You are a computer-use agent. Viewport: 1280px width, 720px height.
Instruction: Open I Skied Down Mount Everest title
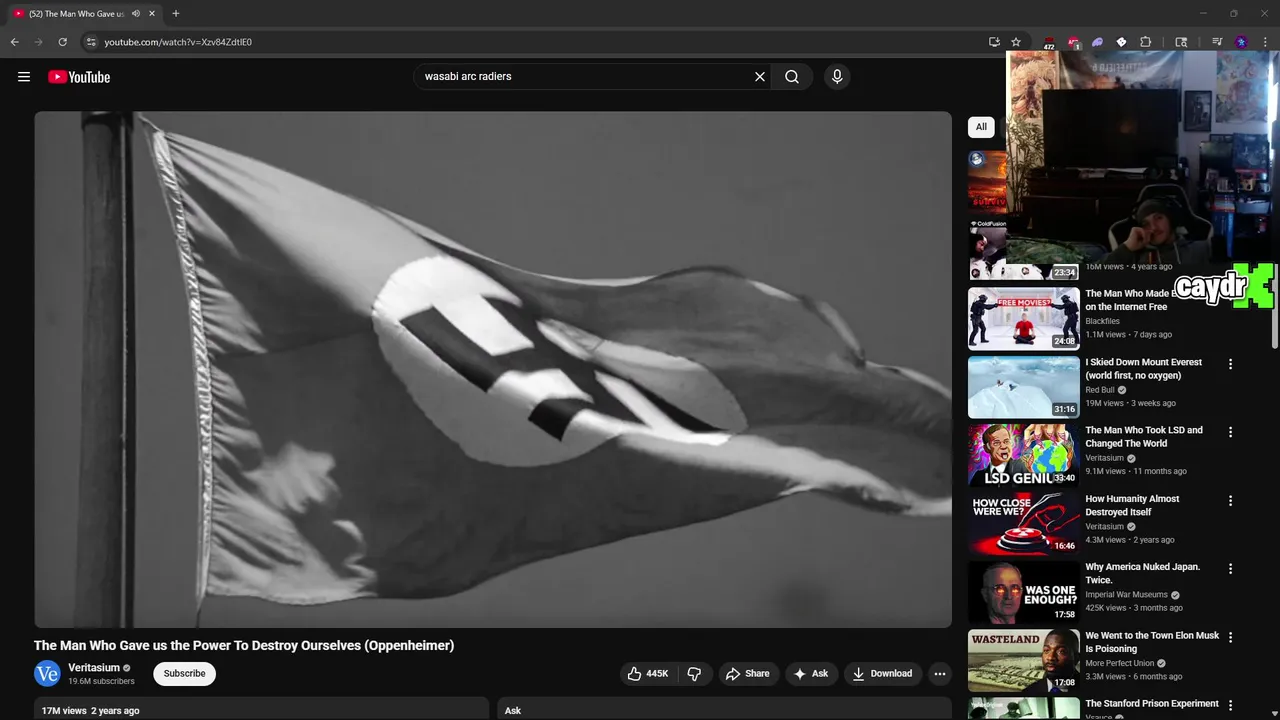tap(1144, 369)
